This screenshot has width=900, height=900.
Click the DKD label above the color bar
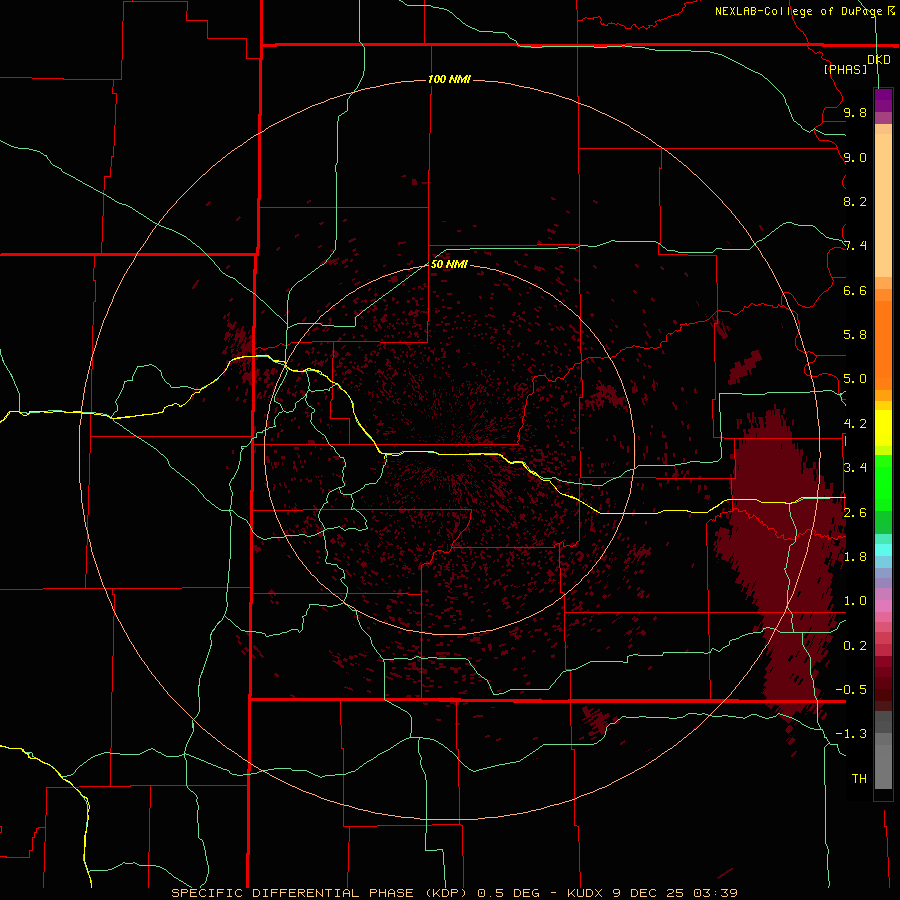click(x=879, y=59)
